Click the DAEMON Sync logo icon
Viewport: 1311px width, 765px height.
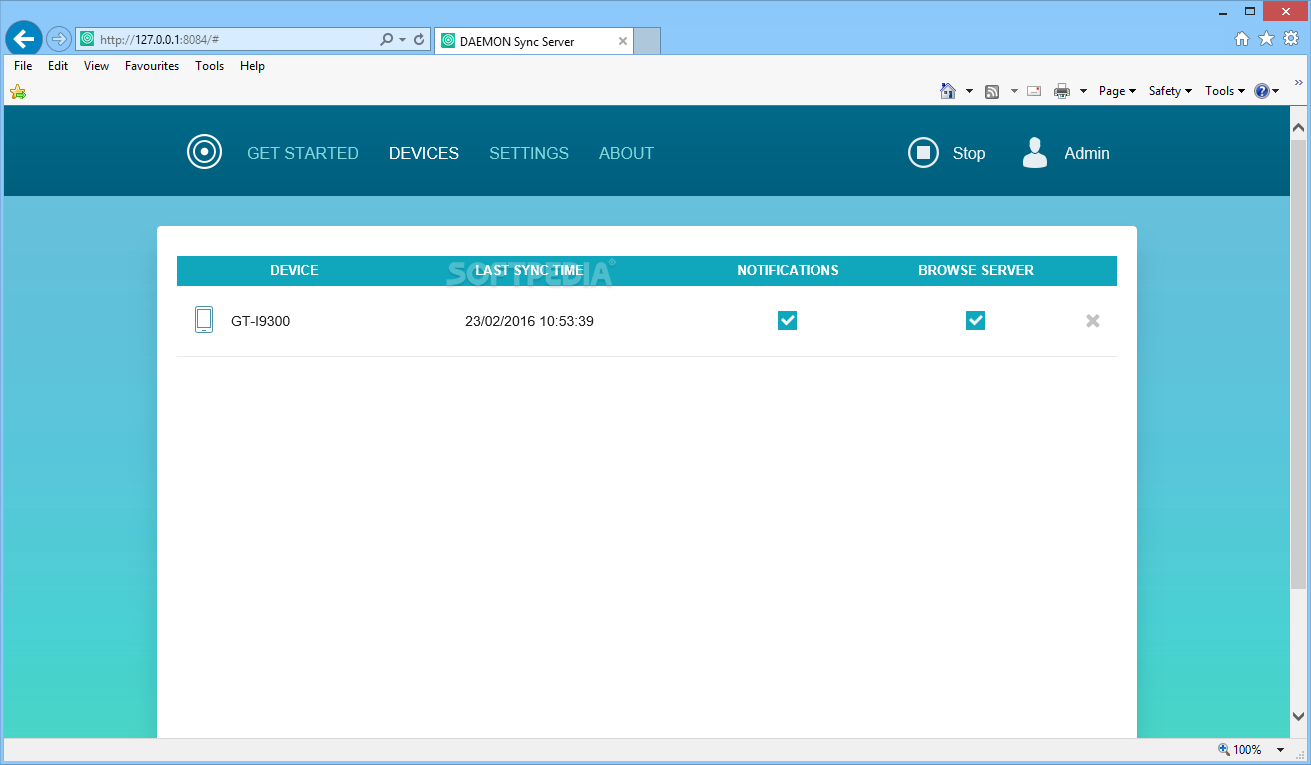click(204, 152)
